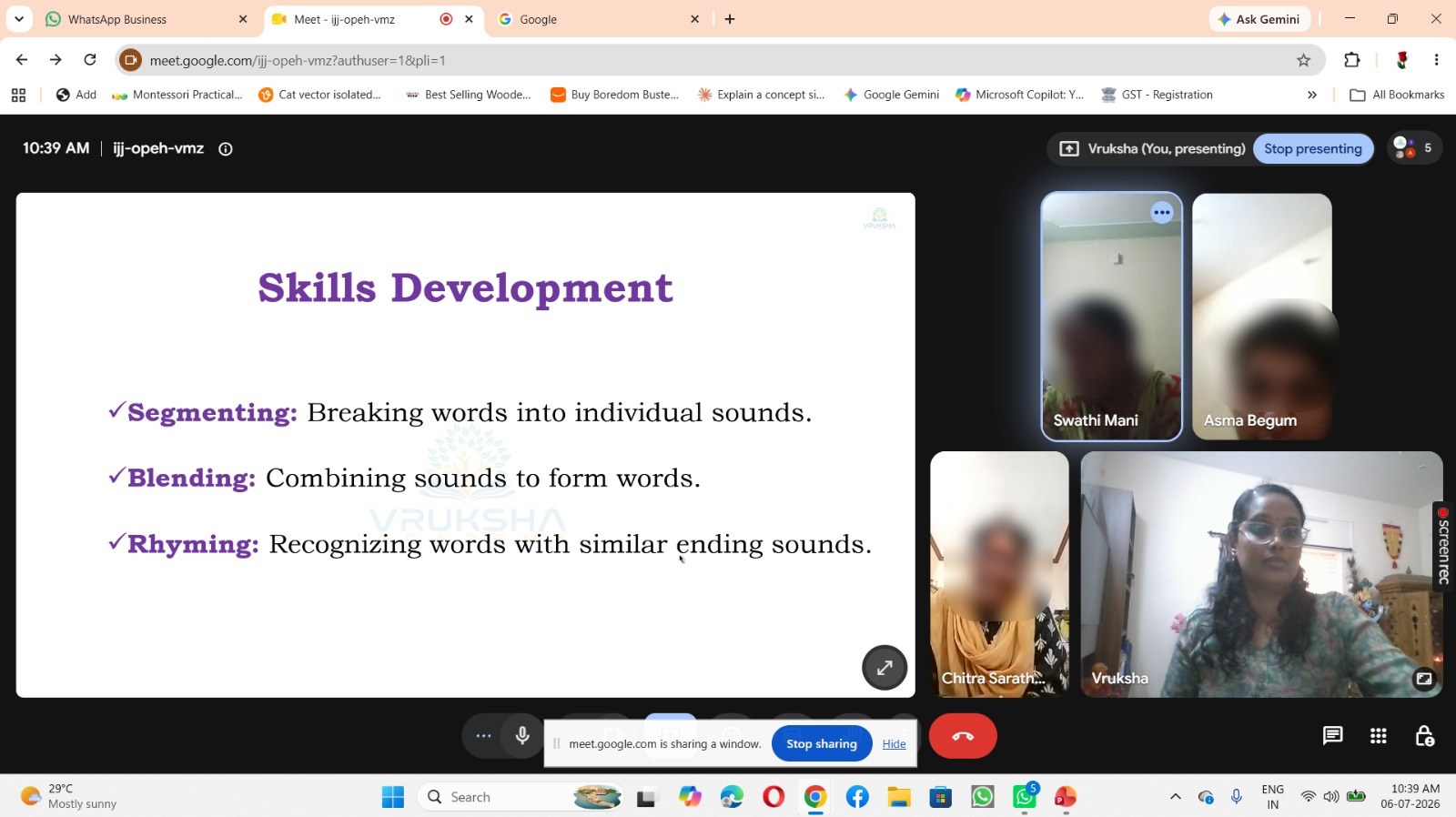Open the host controls lock icon
The image size is (1456, 817).
click(x=1424, y=735)
